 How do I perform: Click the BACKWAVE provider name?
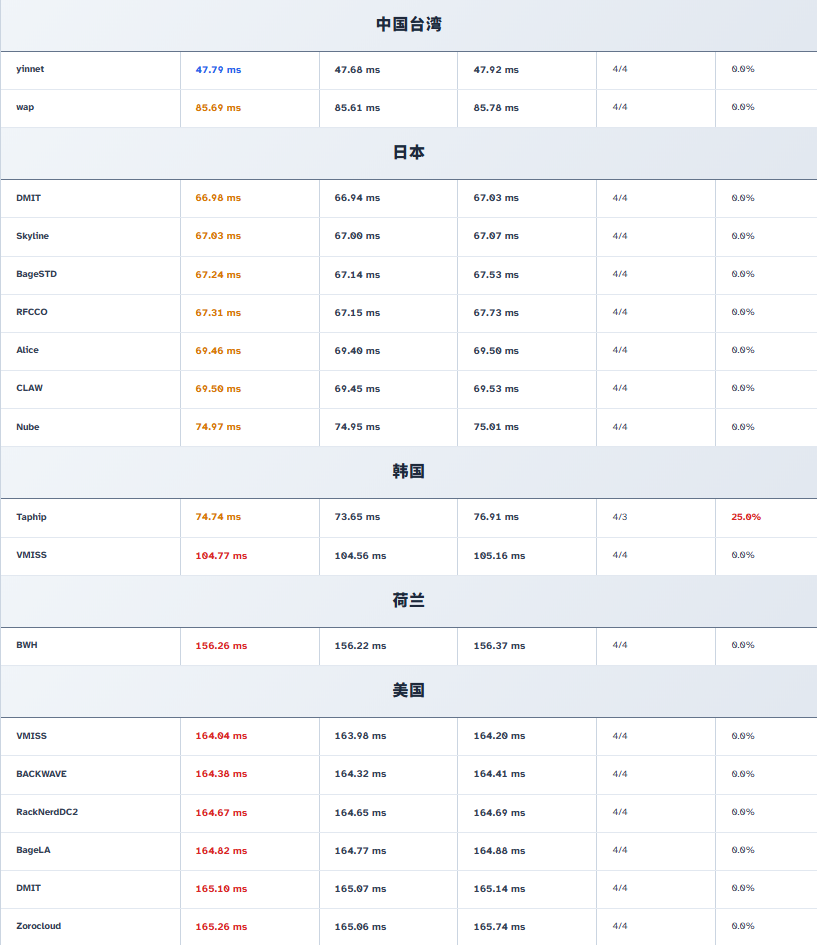click(42, 774)
